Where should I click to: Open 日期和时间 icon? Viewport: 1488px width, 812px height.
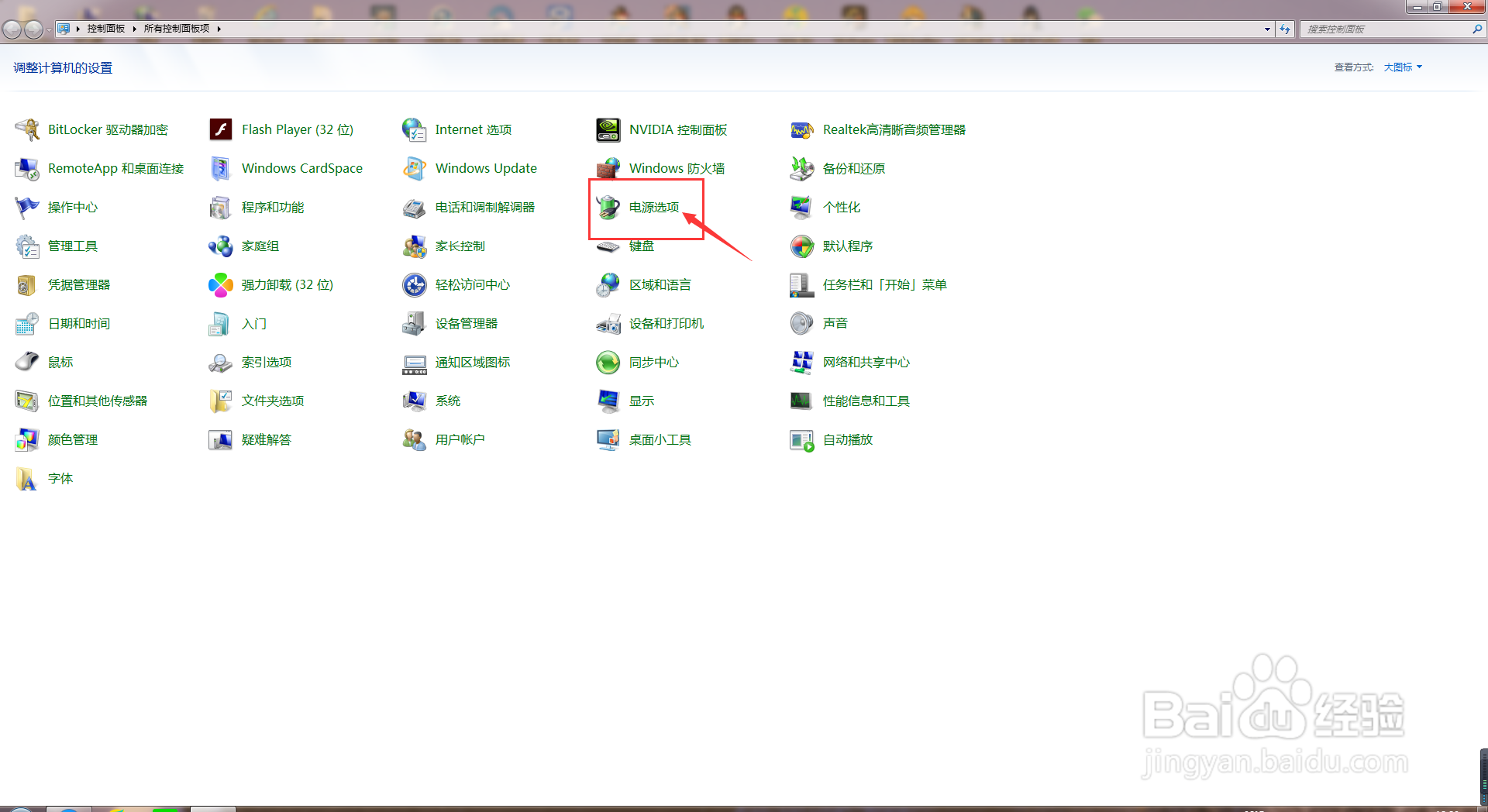[x=27, y=323]
